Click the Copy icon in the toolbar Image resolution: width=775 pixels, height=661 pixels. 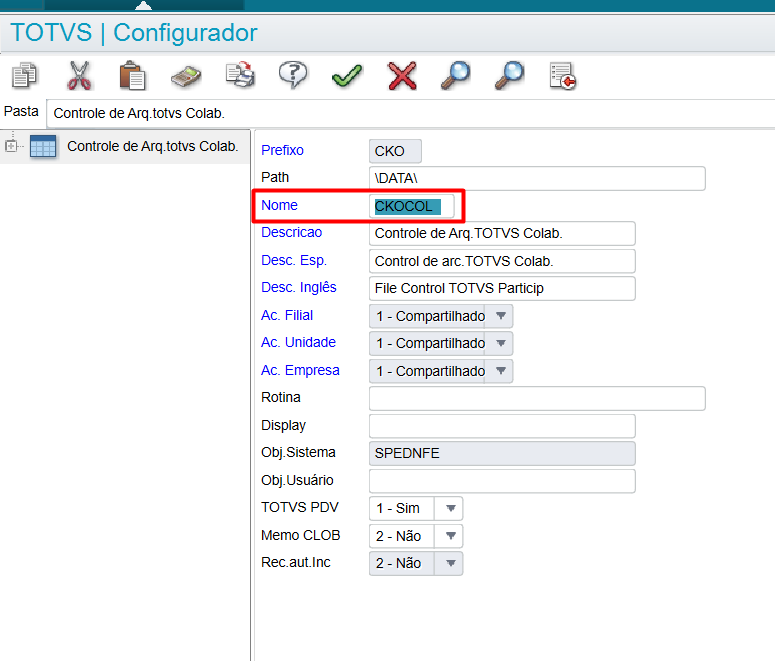[x=24, y=76]
